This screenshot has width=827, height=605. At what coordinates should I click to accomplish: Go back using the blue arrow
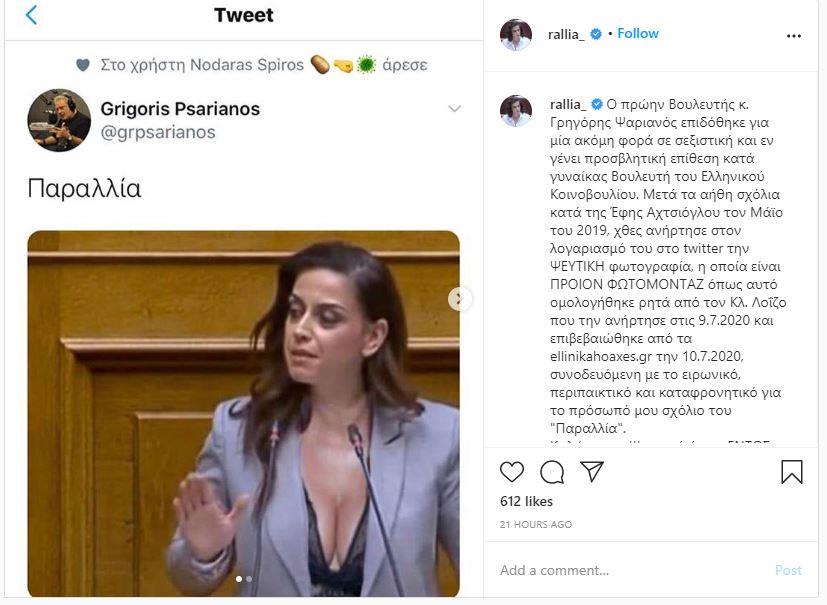[x=32, y=15]
